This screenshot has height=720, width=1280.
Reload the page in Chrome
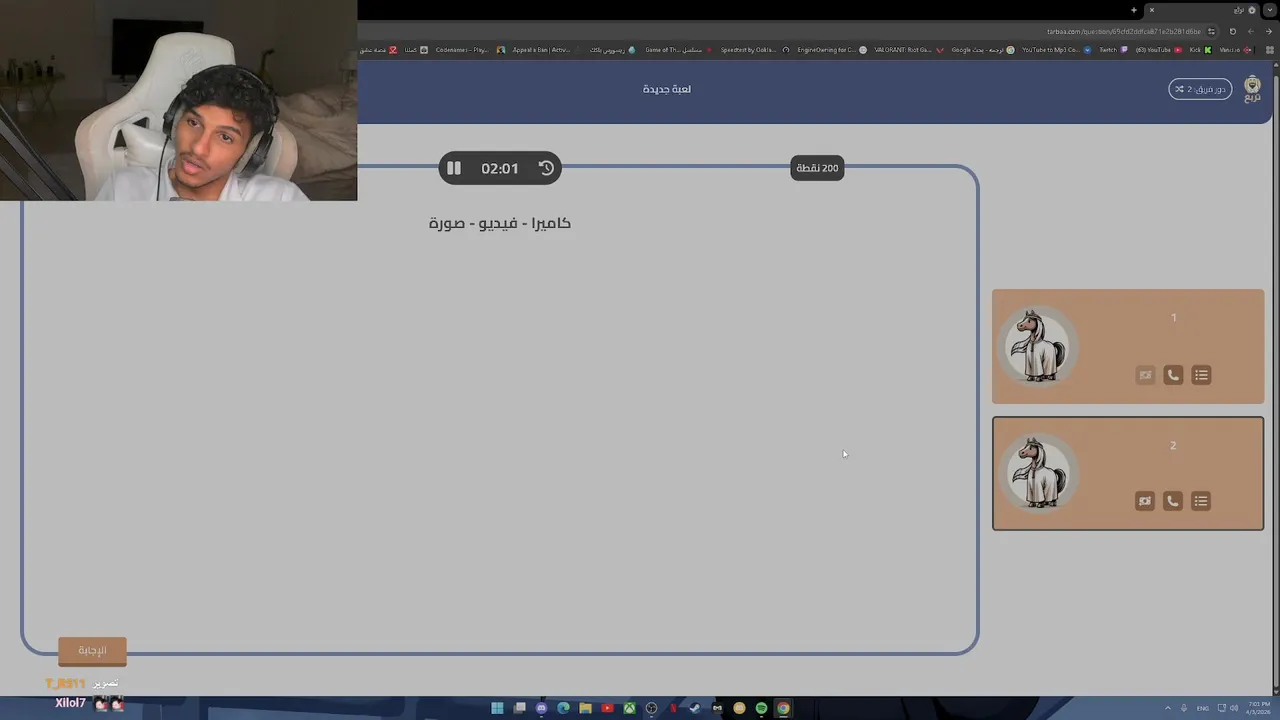click(x=1233, y=32)
